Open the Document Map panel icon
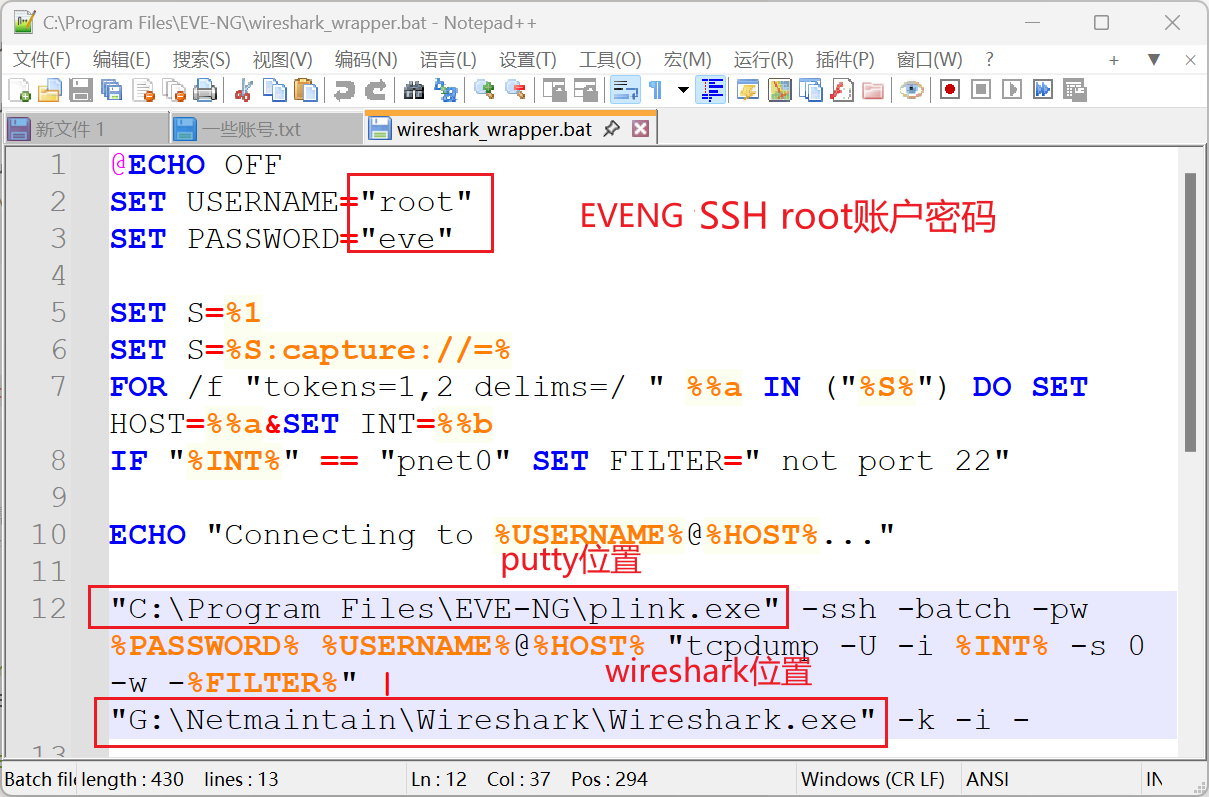Screen dimensions: 1209x797 coord(778,91)
